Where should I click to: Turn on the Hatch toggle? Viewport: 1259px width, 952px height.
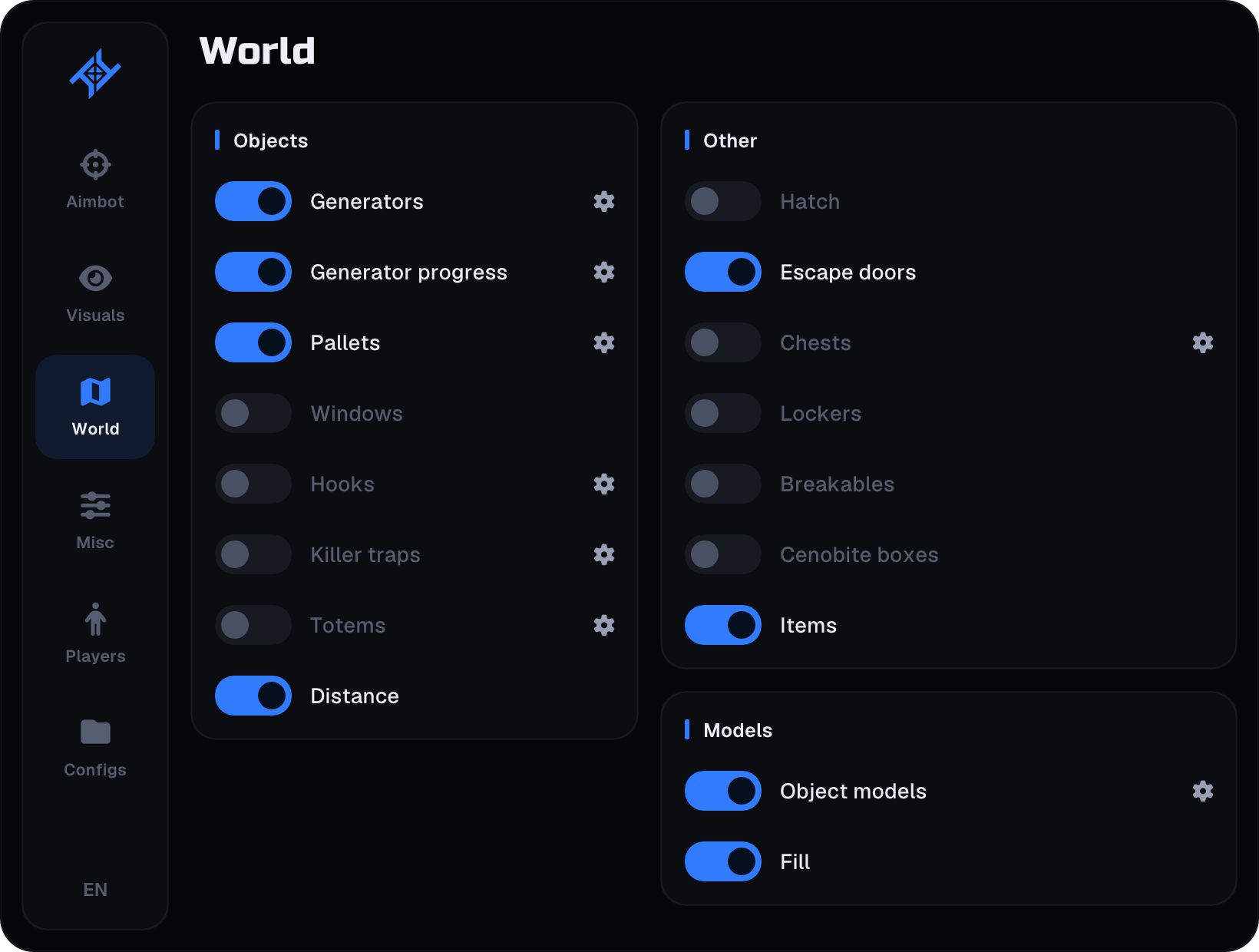[723, 201]
